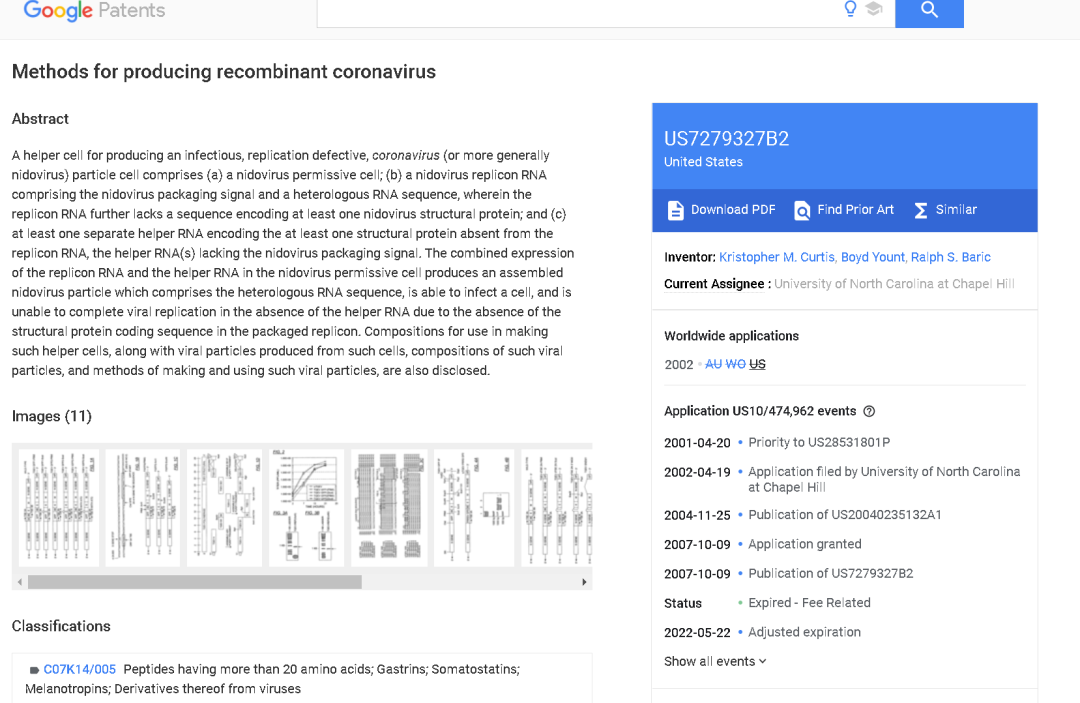
Task: Expand Show all events
Action: pyautogui.click(x=715, y=661)
